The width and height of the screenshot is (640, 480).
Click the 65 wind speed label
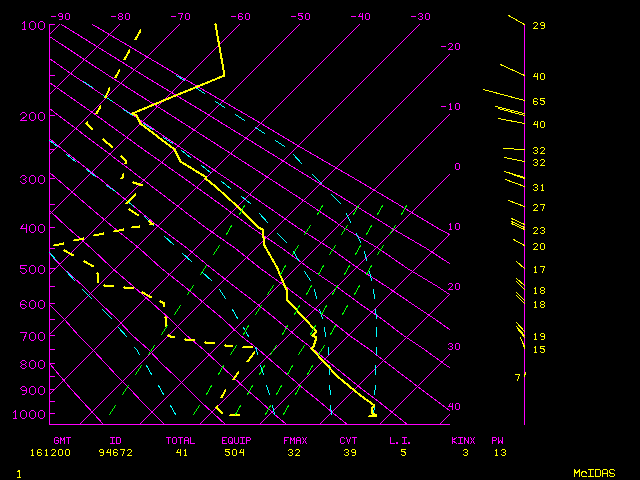pyautogui.click(x=538, y=102)
